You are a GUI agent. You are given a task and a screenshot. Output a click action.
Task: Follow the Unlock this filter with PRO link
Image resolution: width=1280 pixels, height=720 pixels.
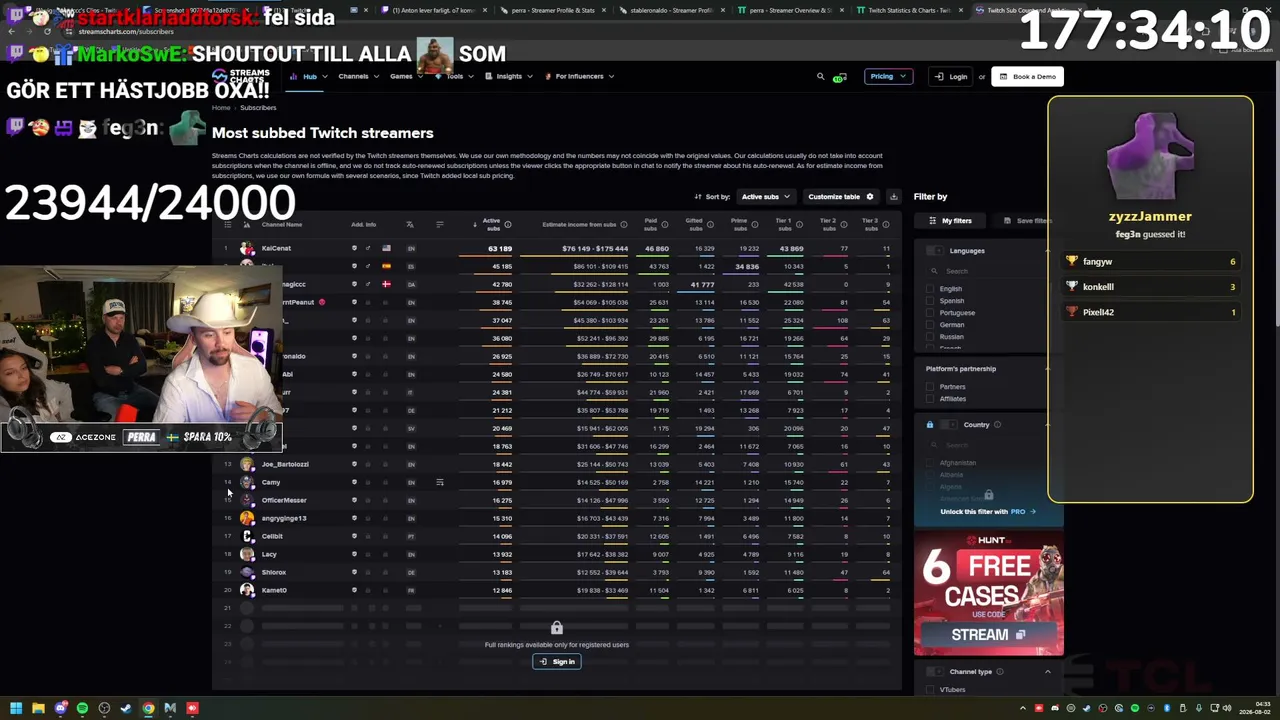pos(988,512)
